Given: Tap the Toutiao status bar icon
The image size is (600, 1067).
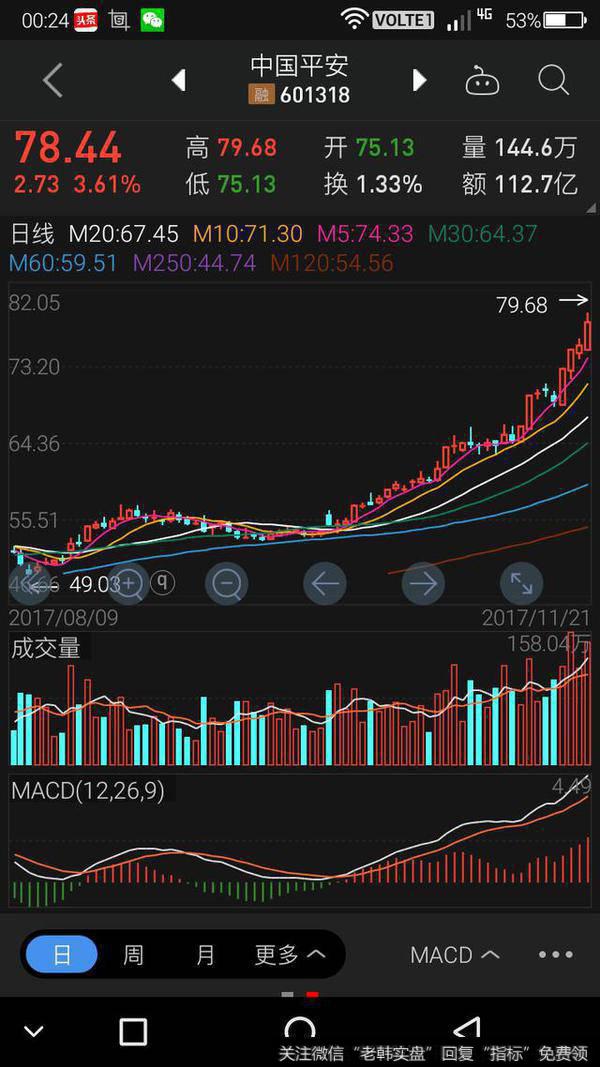Looking at the screenshot, I should pos(86,21).
